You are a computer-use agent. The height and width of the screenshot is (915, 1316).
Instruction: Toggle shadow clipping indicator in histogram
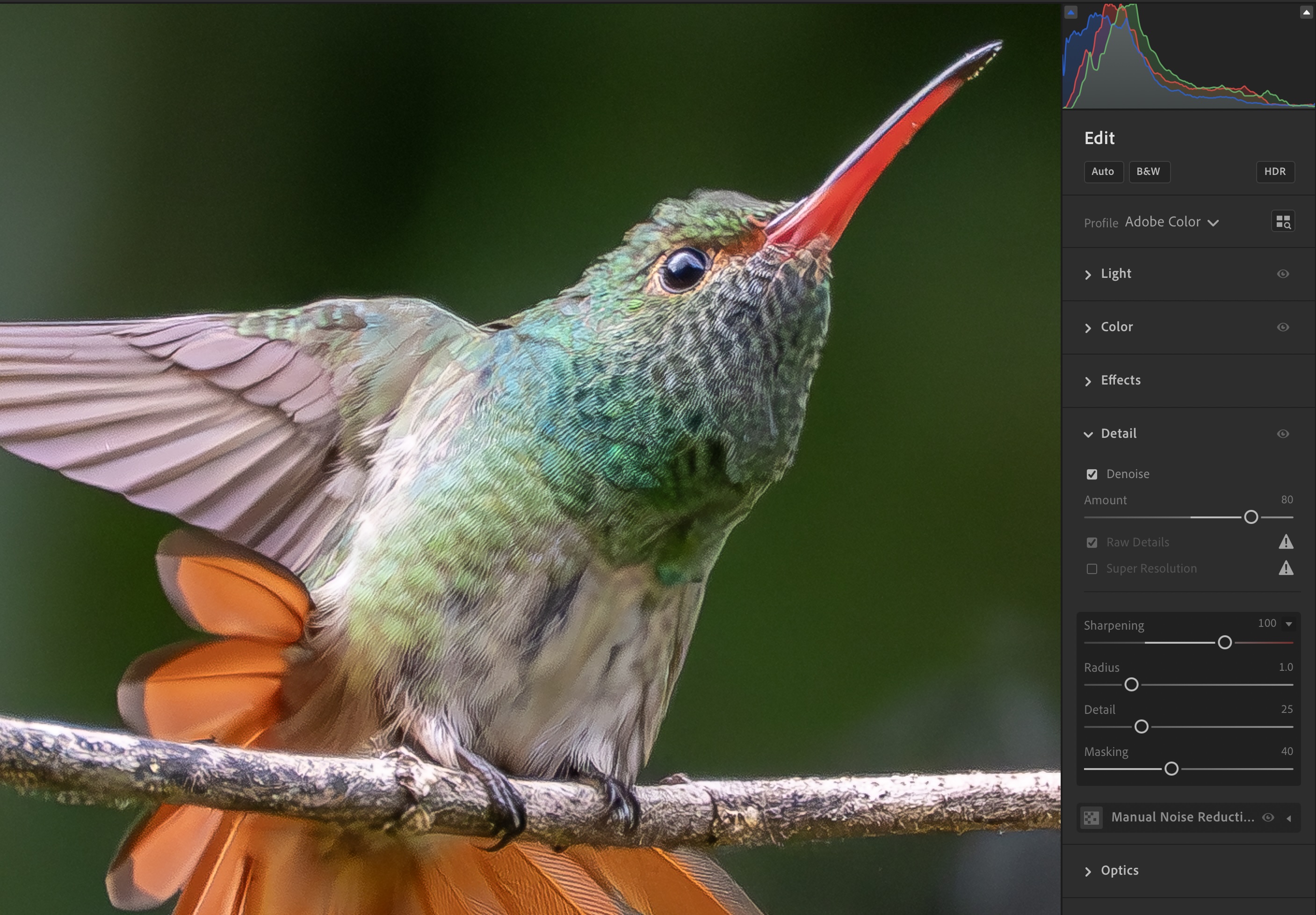[x=1070, y=12]
